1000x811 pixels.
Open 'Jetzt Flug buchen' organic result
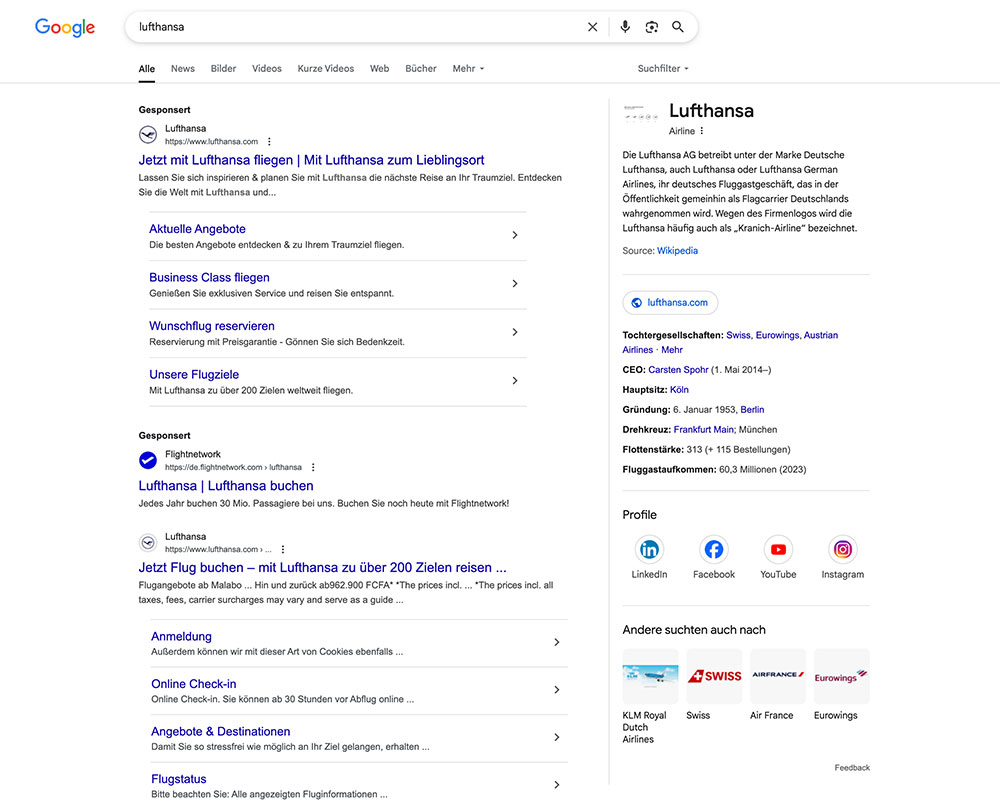pyautogui.click(x=323, y=567)
